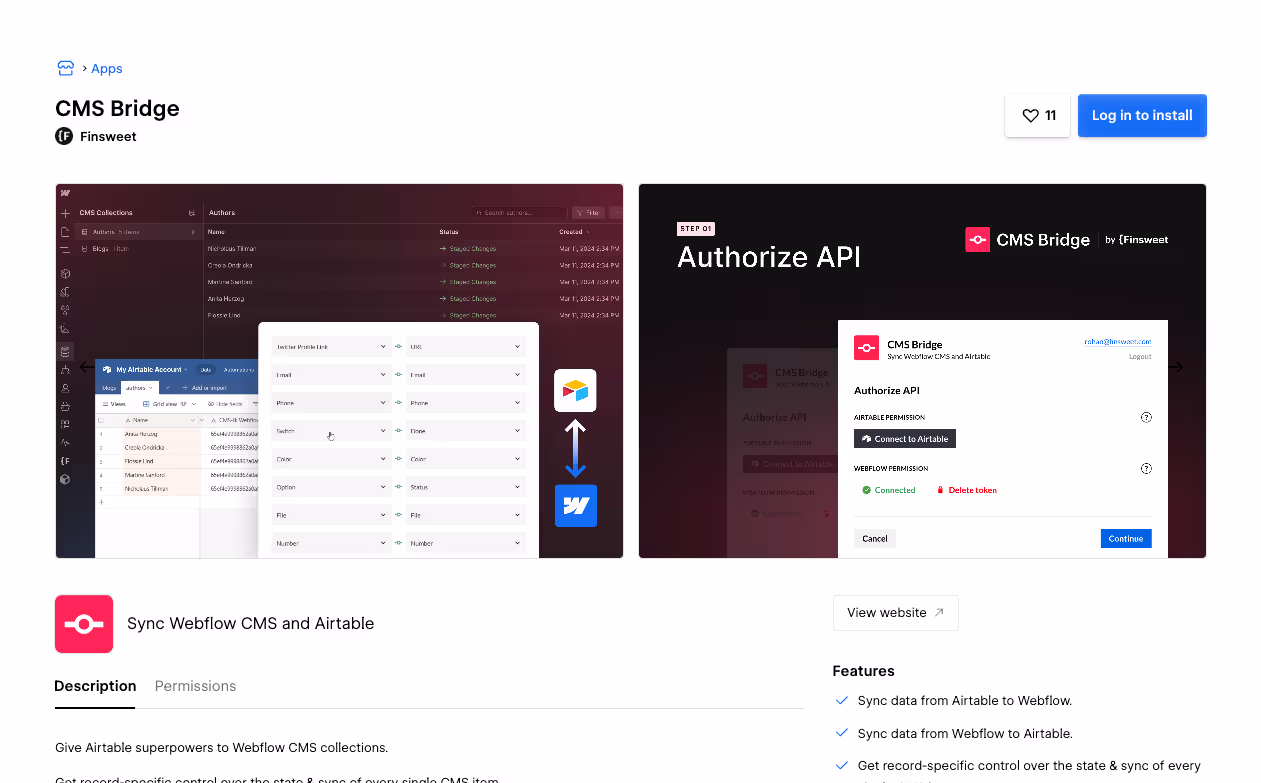Click the Finsweet logo icon under the title
This screenshot has height=783, width=1261.
coord(64,136)
